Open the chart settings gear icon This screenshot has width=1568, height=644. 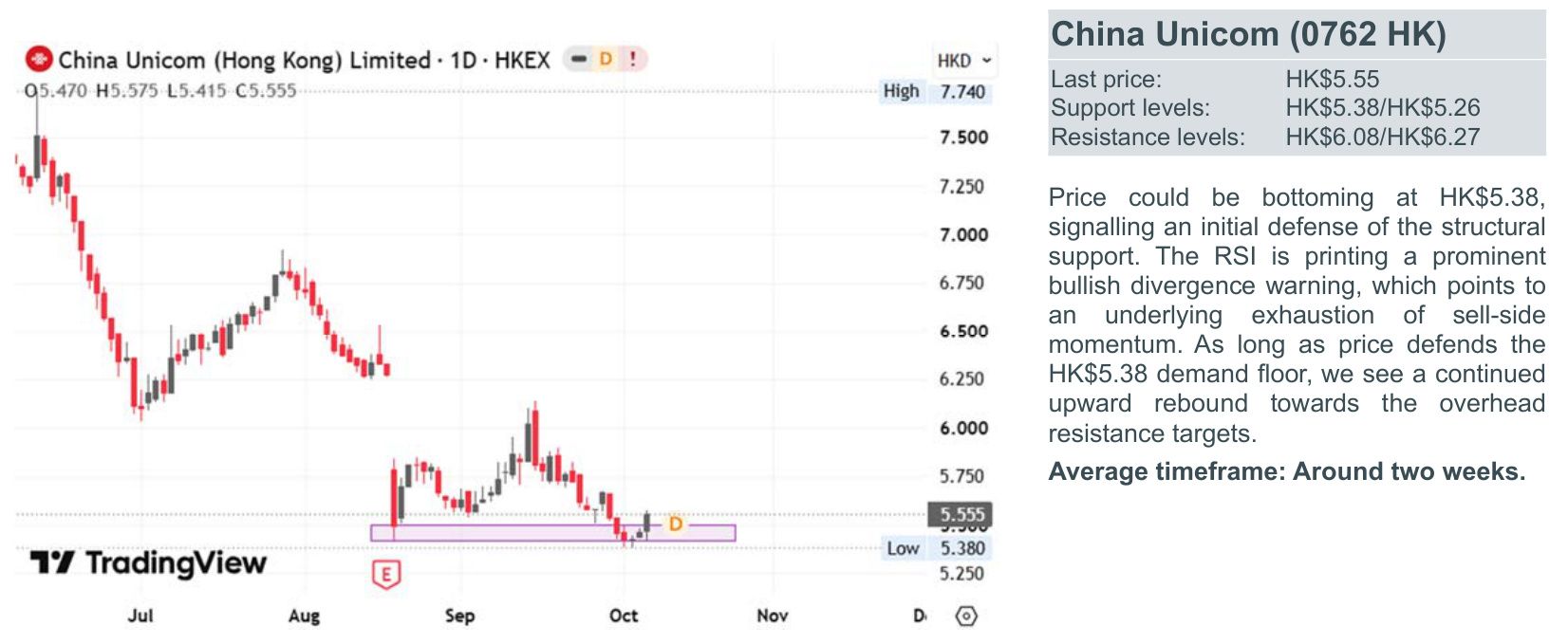pyautogui.click(x=965, y=616)
